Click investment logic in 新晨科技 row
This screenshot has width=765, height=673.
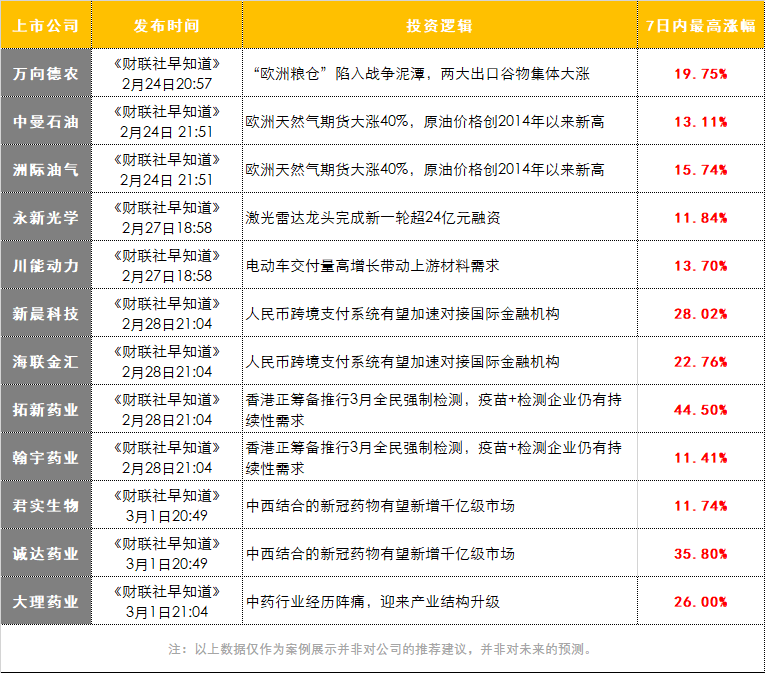click(403, 314)
